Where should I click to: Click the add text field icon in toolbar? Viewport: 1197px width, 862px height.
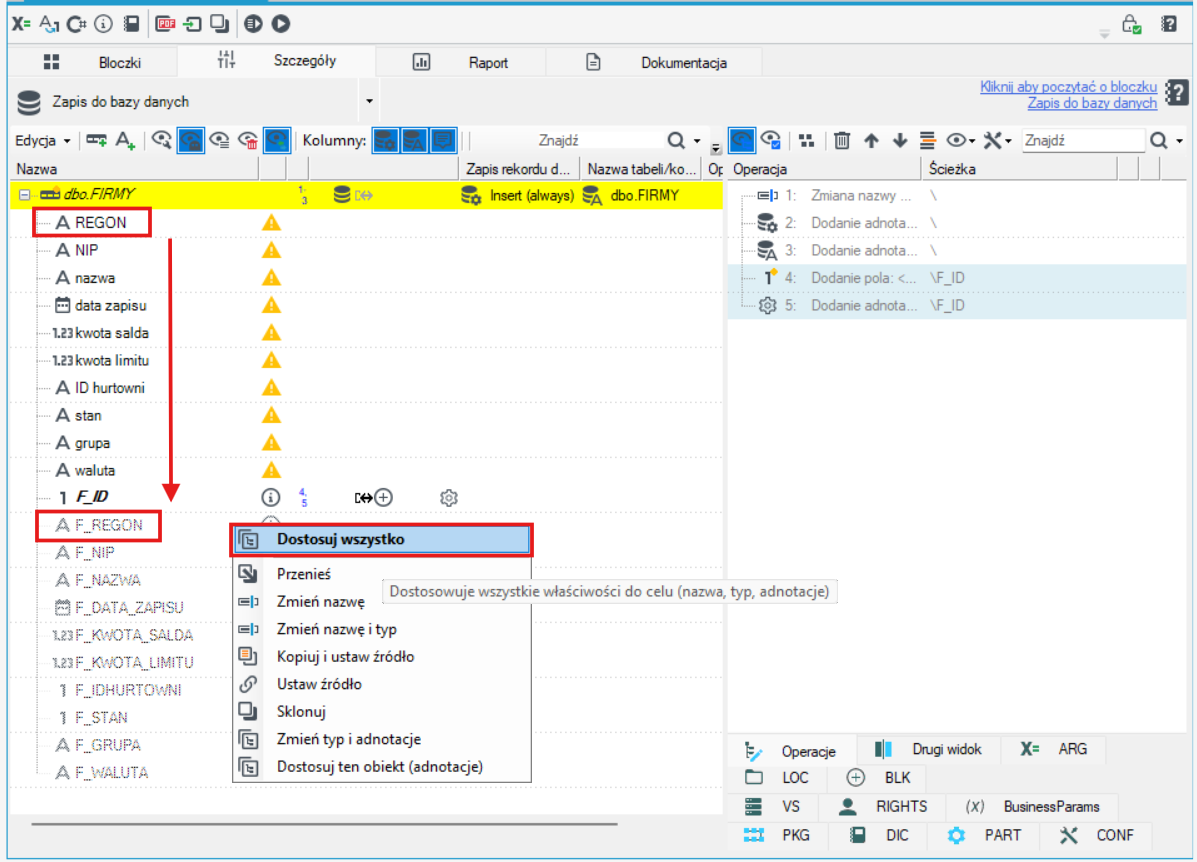125,140
